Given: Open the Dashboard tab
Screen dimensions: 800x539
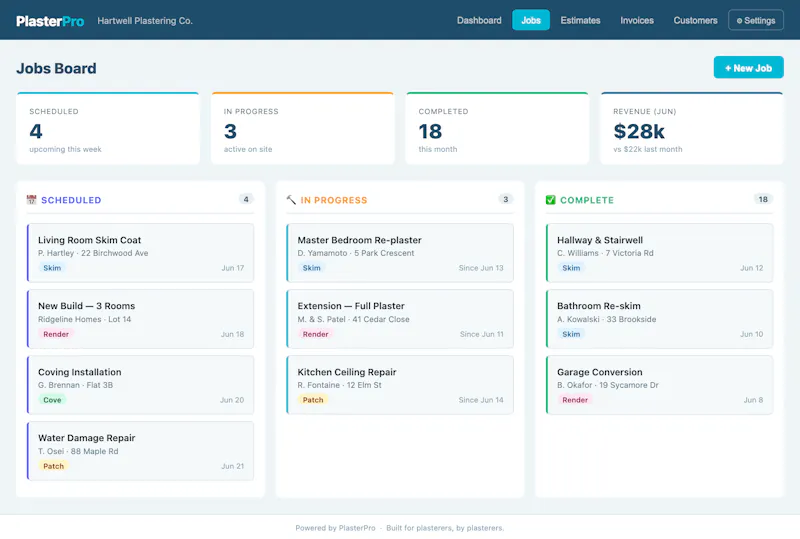Looking at the screenshot, I should [x=479, y=20].
